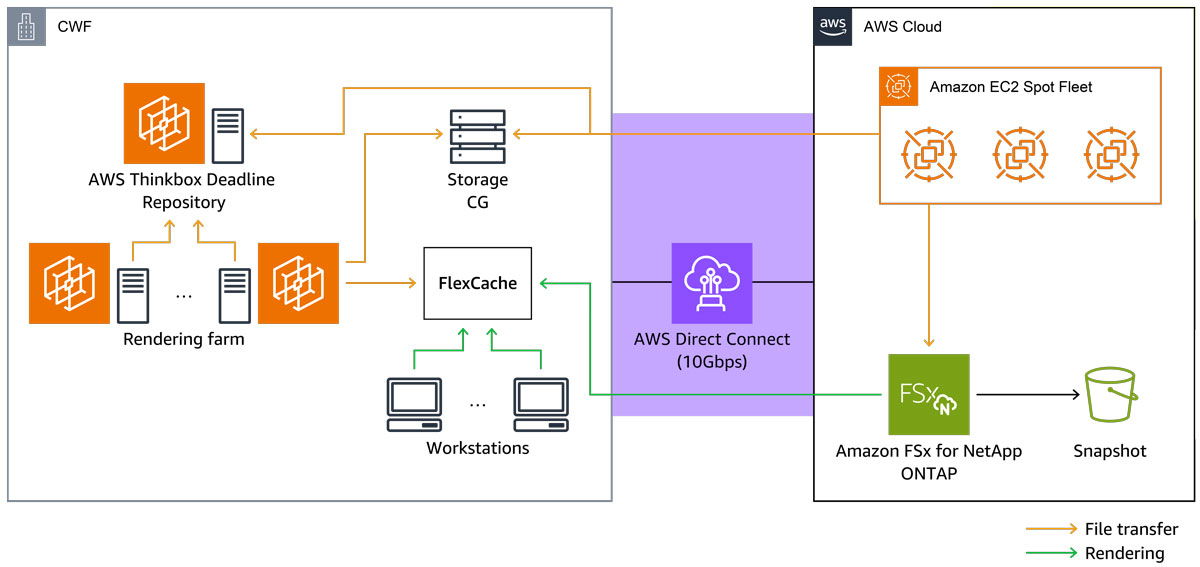This screenshot has width=1200, height=567.
Task: Click the AWS Thinkbox Deadline Repository orange icon
Action: 164,124
